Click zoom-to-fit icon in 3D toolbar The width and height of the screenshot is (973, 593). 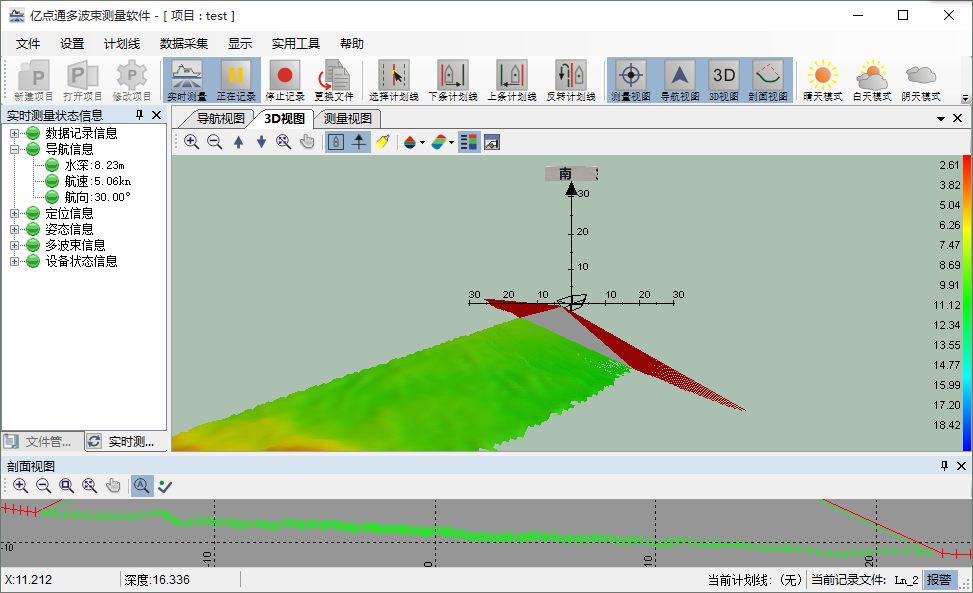284,142
